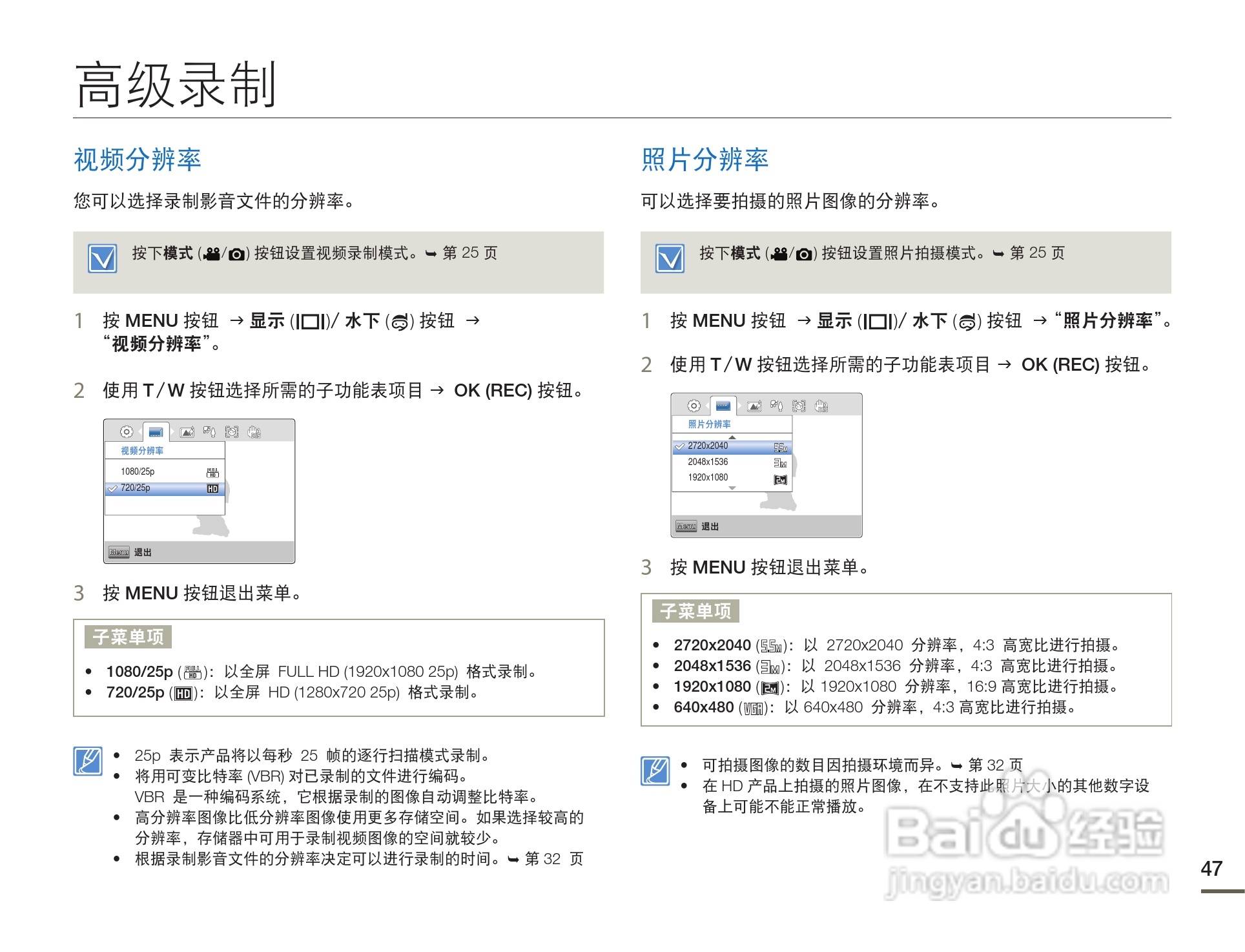The image size is (1245, 952).
Task: Click right arrow beside video resolution tab
Action: [x=173, y=432]
